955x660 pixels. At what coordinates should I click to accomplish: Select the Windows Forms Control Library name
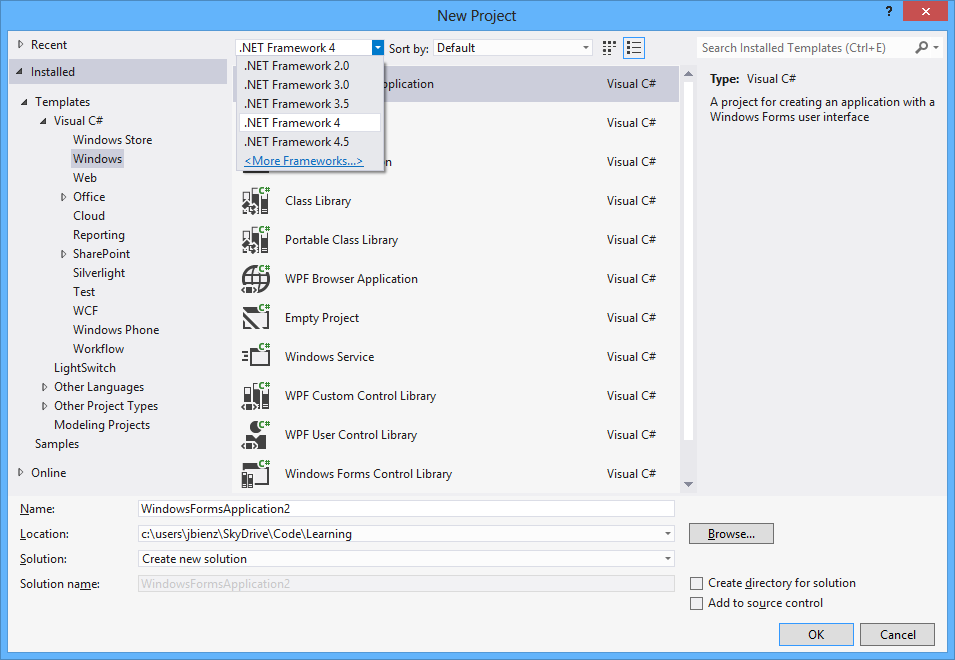click(x=368, y=474)
